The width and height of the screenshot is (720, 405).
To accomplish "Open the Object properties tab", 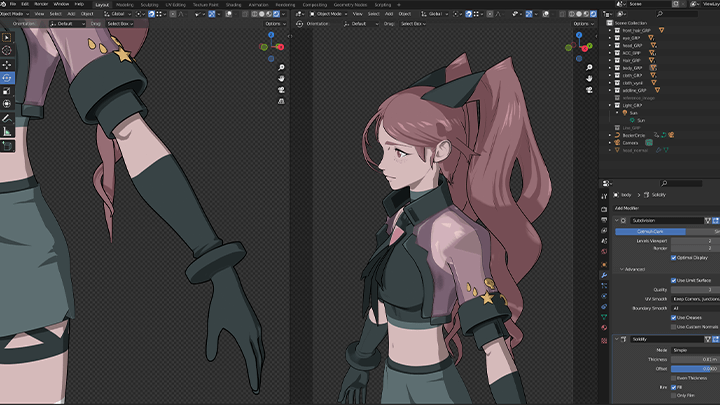I will (604, 264).
